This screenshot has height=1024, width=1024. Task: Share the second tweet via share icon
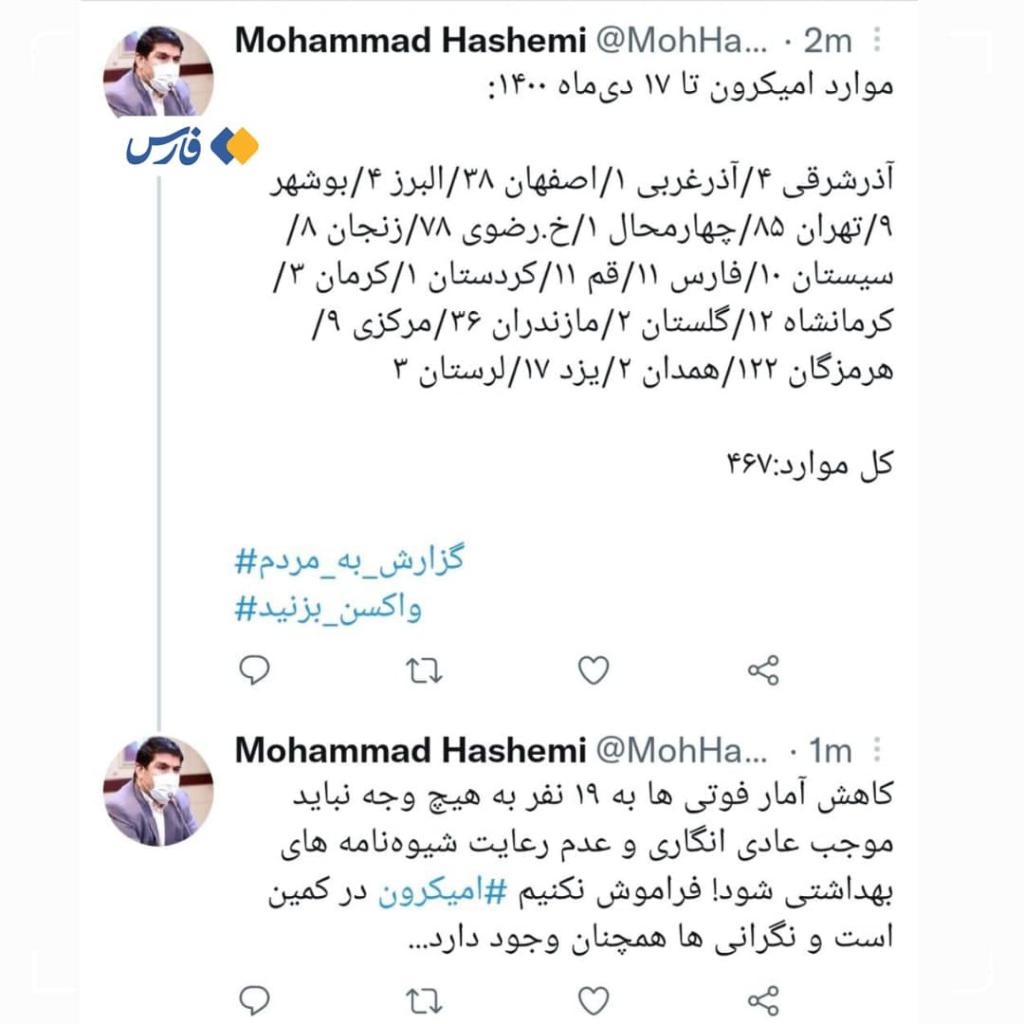(x=763, y=1000)
